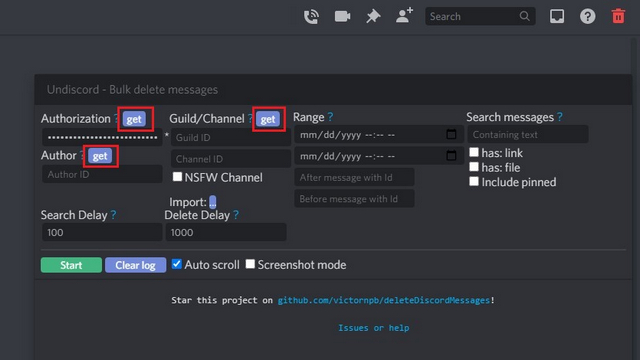
Task: Open the inbox icon in the top bar
Action: [557, 16]
